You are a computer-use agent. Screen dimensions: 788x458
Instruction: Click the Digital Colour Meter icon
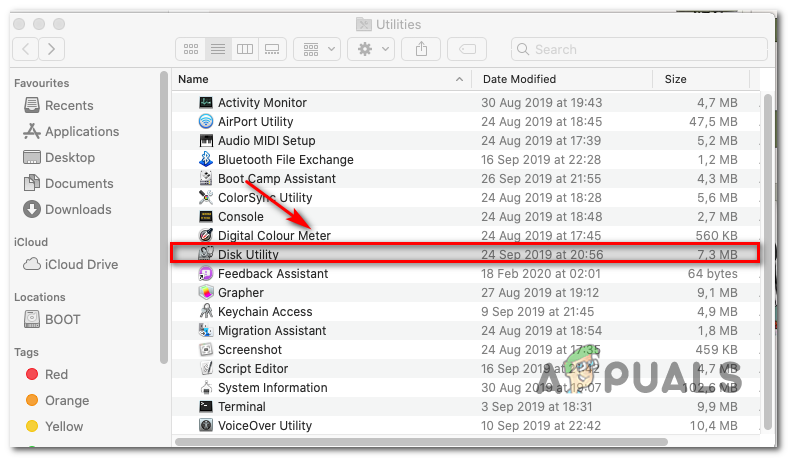206,235
